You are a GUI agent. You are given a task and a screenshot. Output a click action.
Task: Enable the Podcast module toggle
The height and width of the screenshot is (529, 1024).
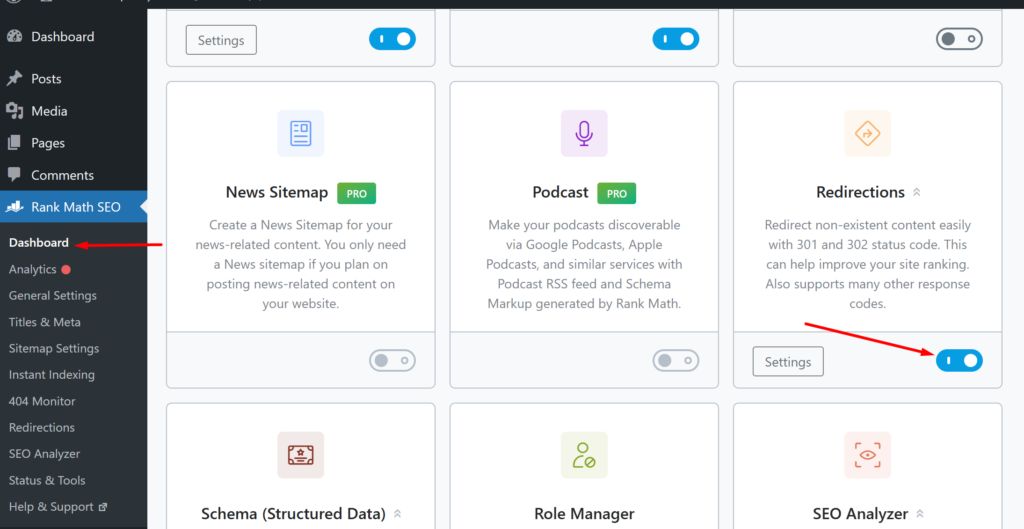coord(675,361)
